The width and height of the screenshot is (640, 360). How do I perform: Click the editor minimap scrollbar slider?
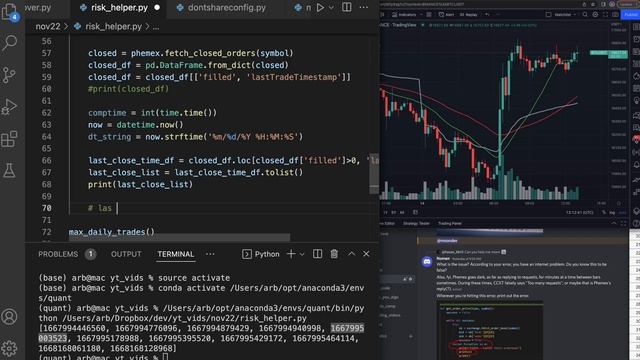(374, 174)
